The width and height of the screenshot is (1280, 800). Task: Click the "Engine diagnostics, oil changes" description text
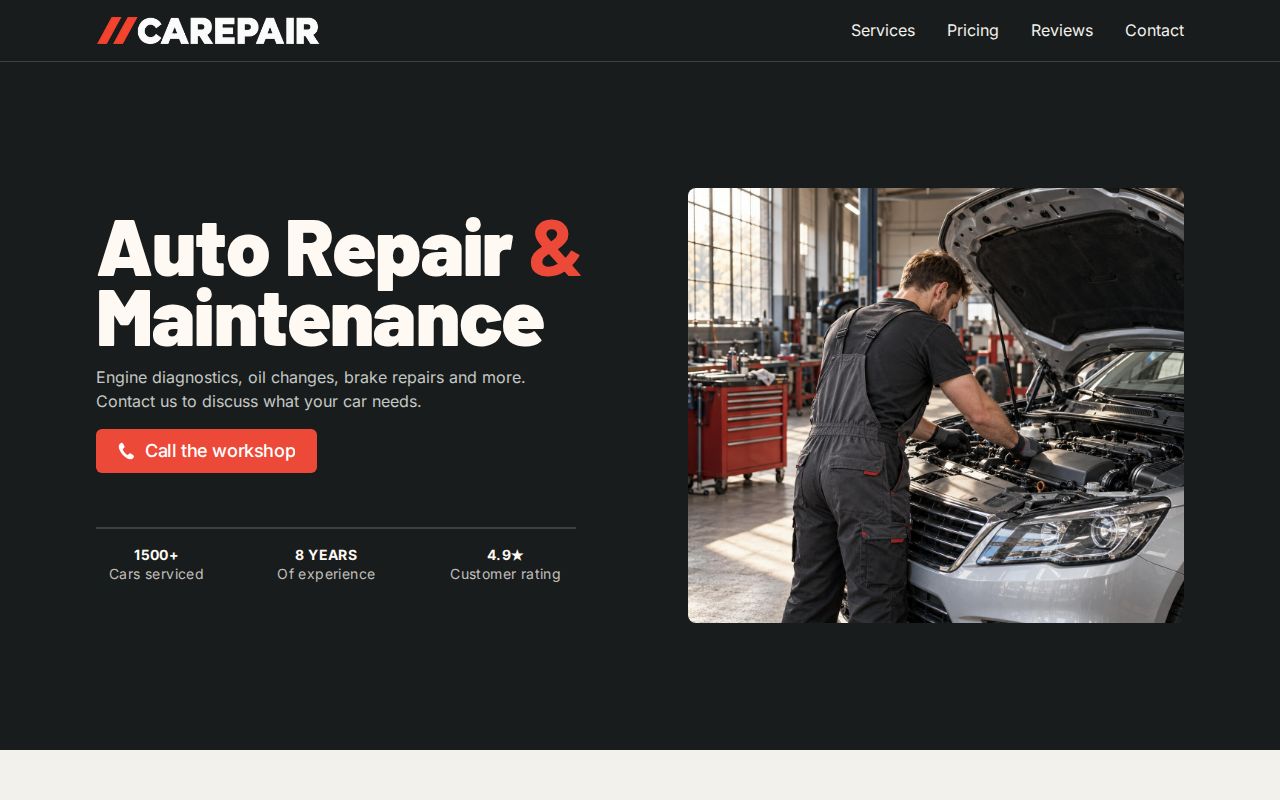click(x=311, y=389)
